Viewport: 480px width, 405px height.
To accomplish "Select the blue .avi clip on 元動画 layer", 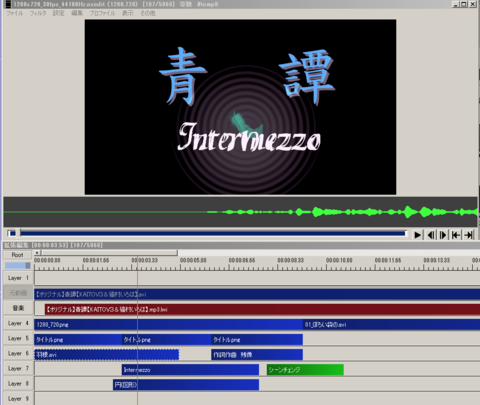I will point(257,294).
